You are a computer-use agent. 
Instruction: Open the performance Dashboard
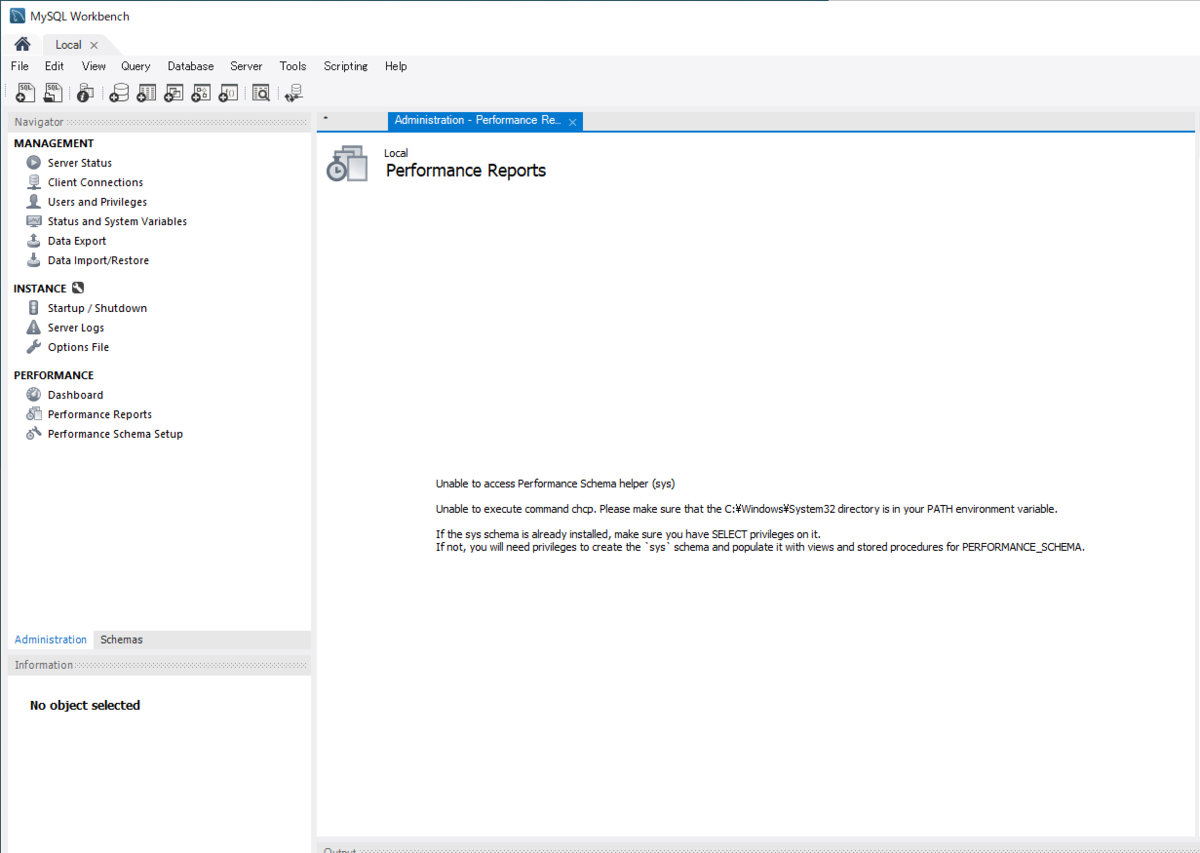tap(75, 395)
